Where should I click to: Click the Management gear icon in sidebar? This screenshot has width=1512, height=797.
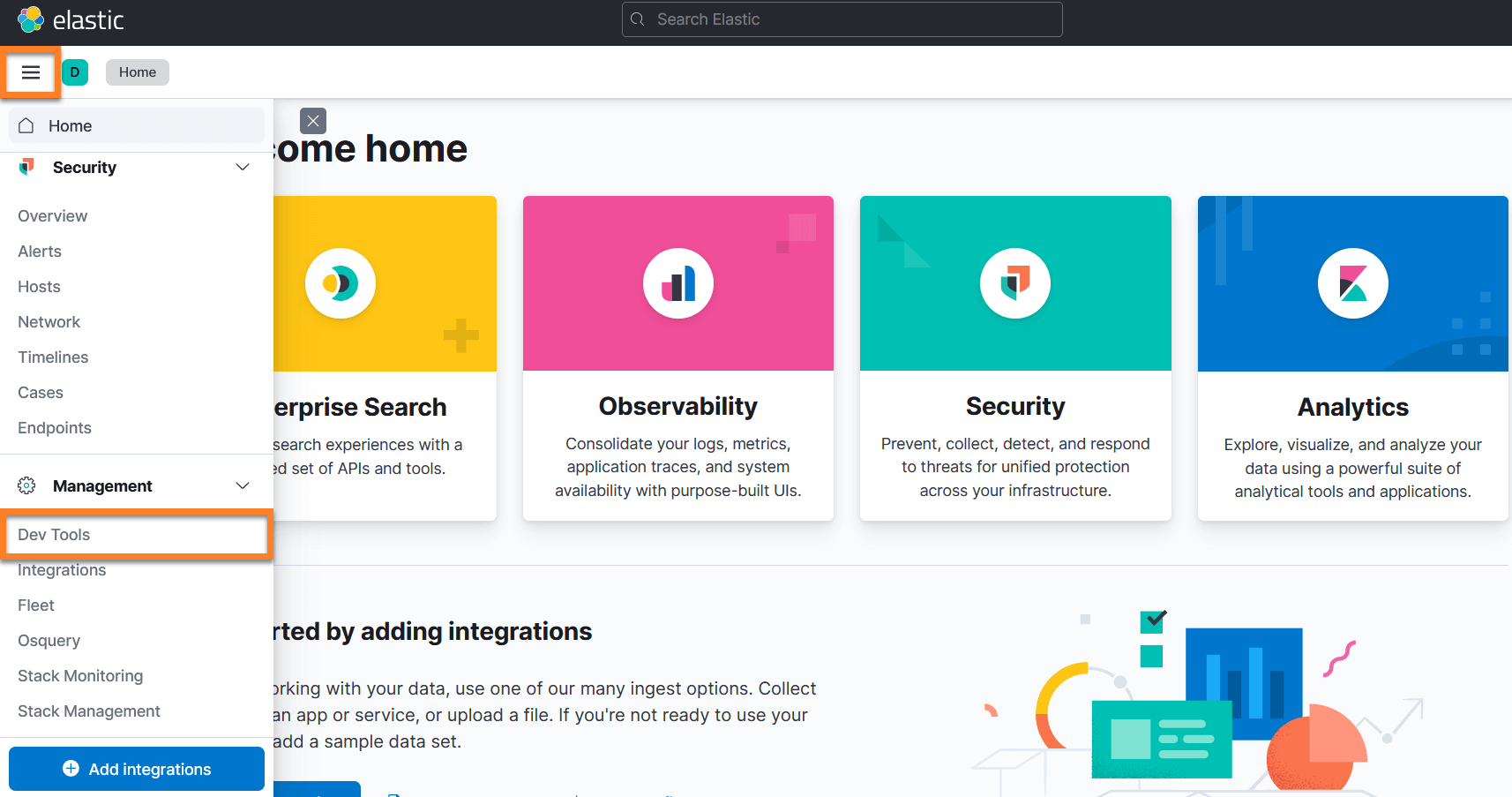coord(26,485)
